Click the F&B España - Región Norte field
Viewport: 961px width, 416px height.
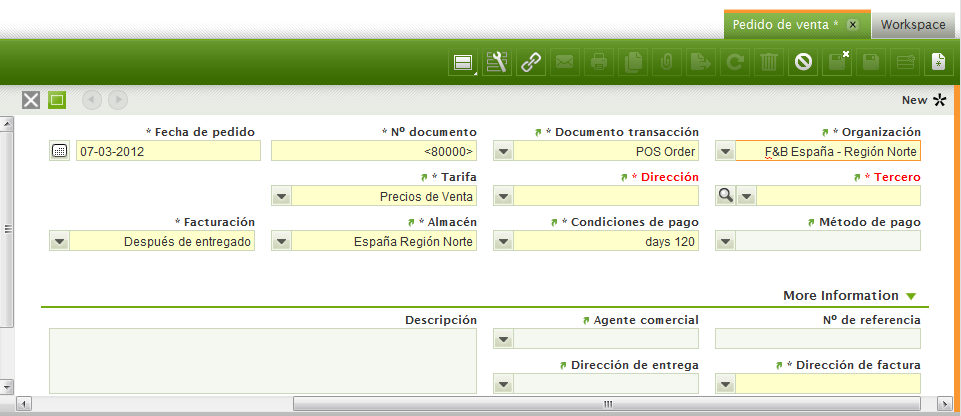(x=827, y=151)
